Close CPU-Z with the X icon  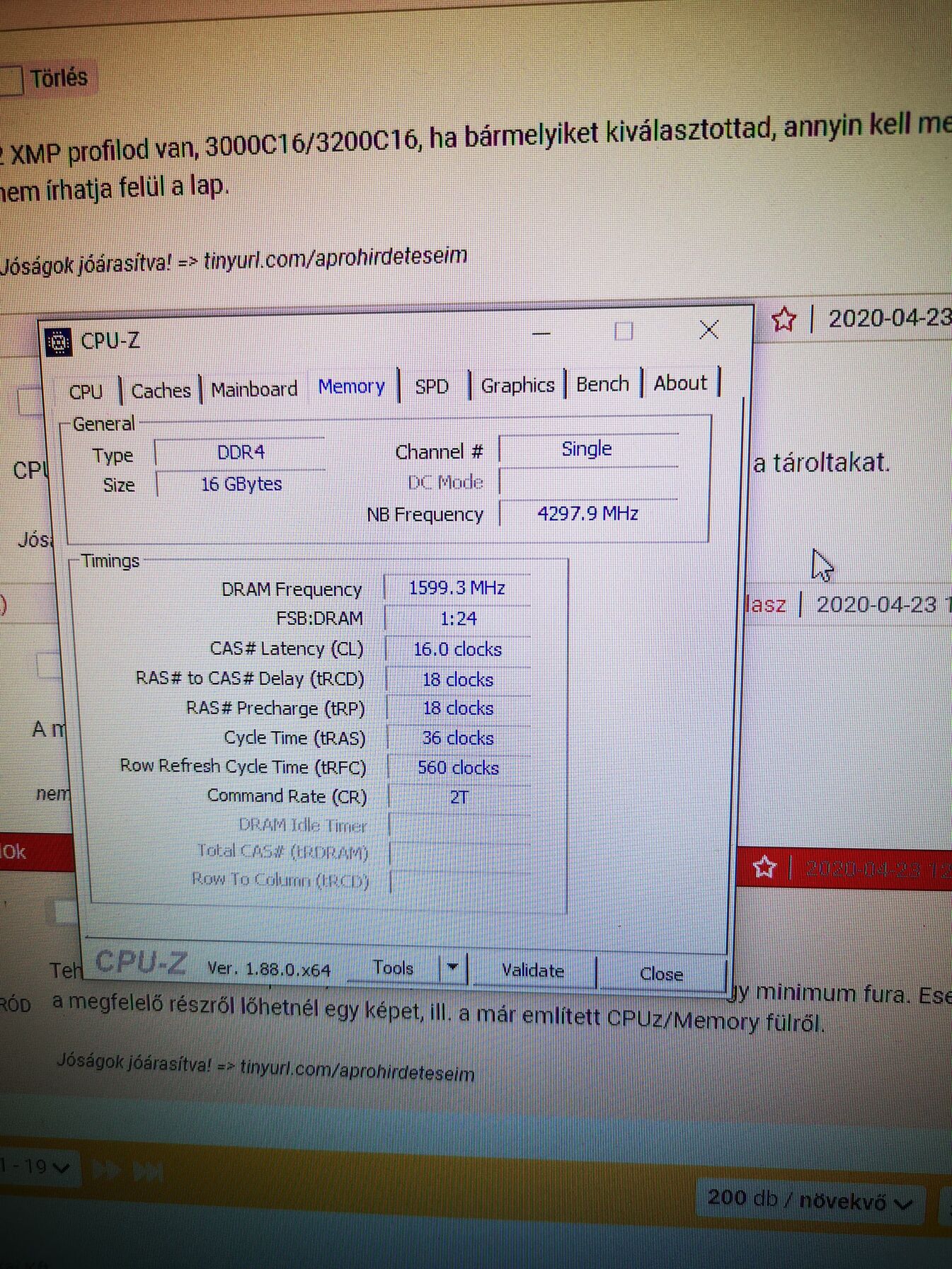[709, 329]
